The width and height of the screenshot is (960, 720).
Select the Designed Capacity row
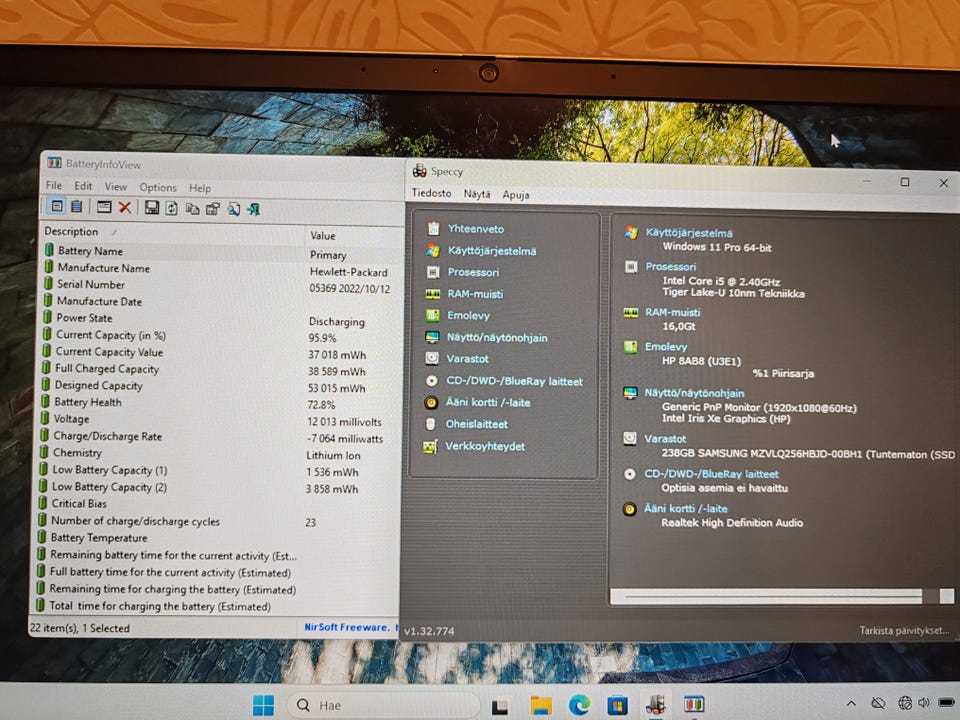pos(218,386)
